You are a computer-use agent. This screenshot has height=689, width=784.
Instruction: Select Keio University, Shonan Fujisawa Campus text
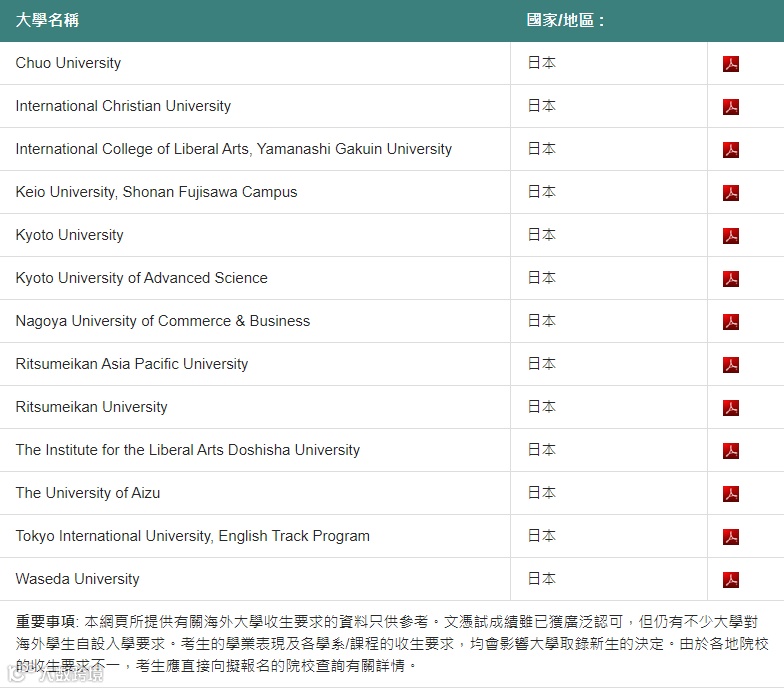pyautogui.click(x=156, y=192)
